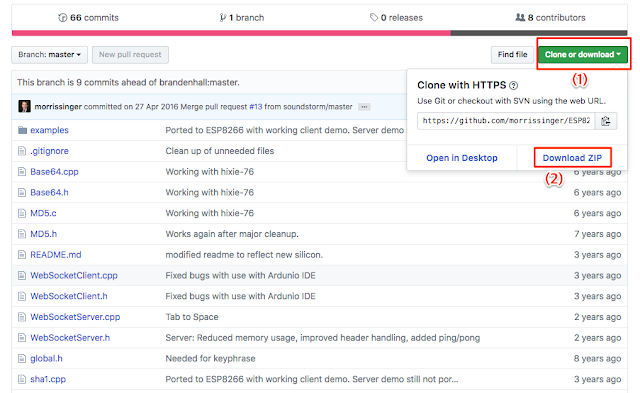Open the global.h file
Image resolution: width=640 pixels, height=393 pixels.
click(x=47, y=359)
